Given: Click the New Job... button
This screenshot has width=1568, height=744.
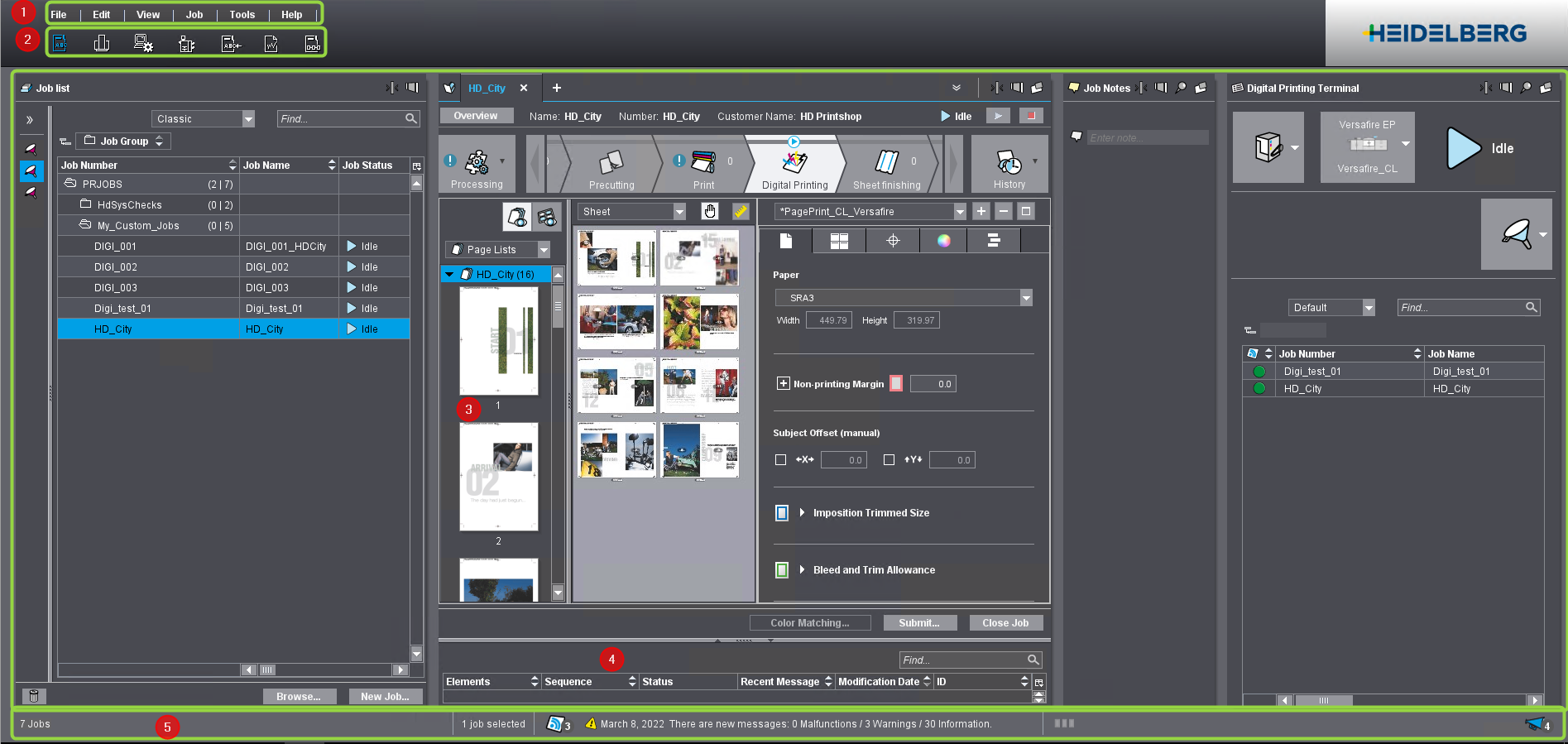Looking at the screenshot, I should pos(385,697).
